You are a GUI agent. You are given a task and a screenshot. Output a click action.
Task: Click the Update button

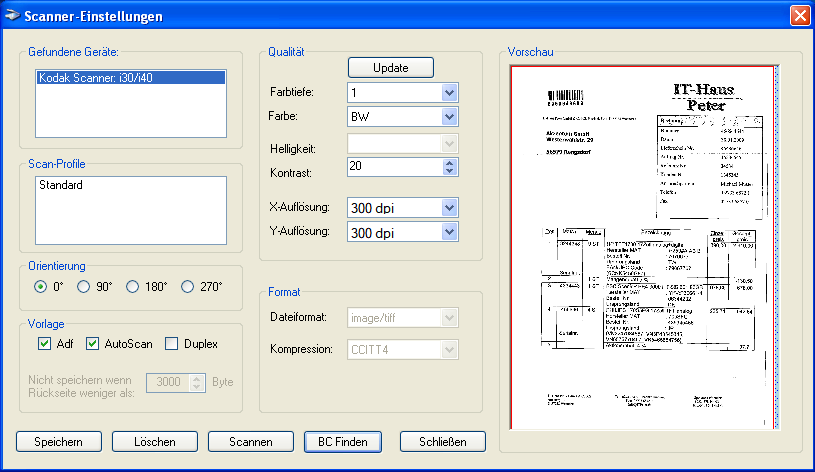coord(391,68)
